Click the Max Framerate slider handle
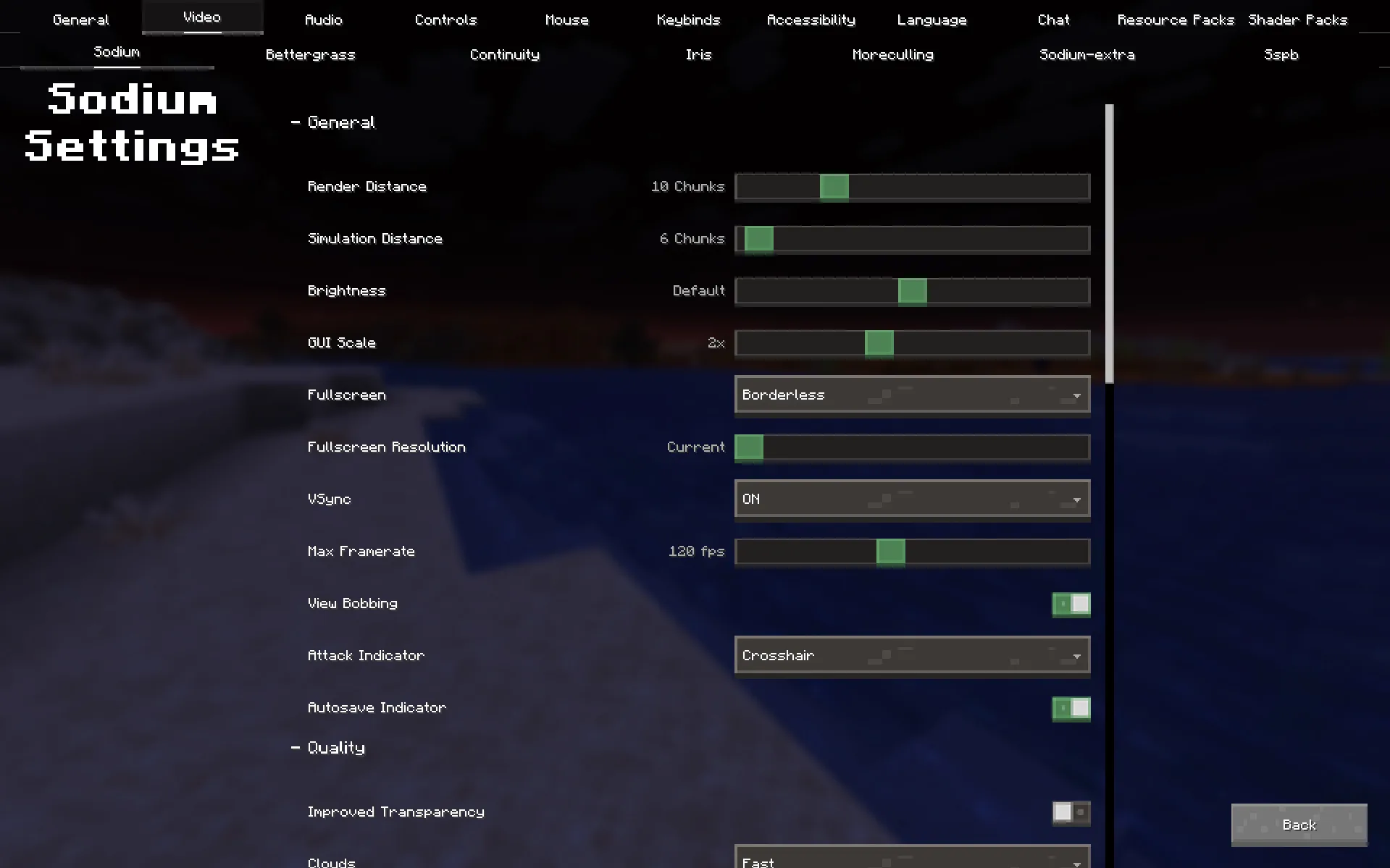 (x=890, y=552)
